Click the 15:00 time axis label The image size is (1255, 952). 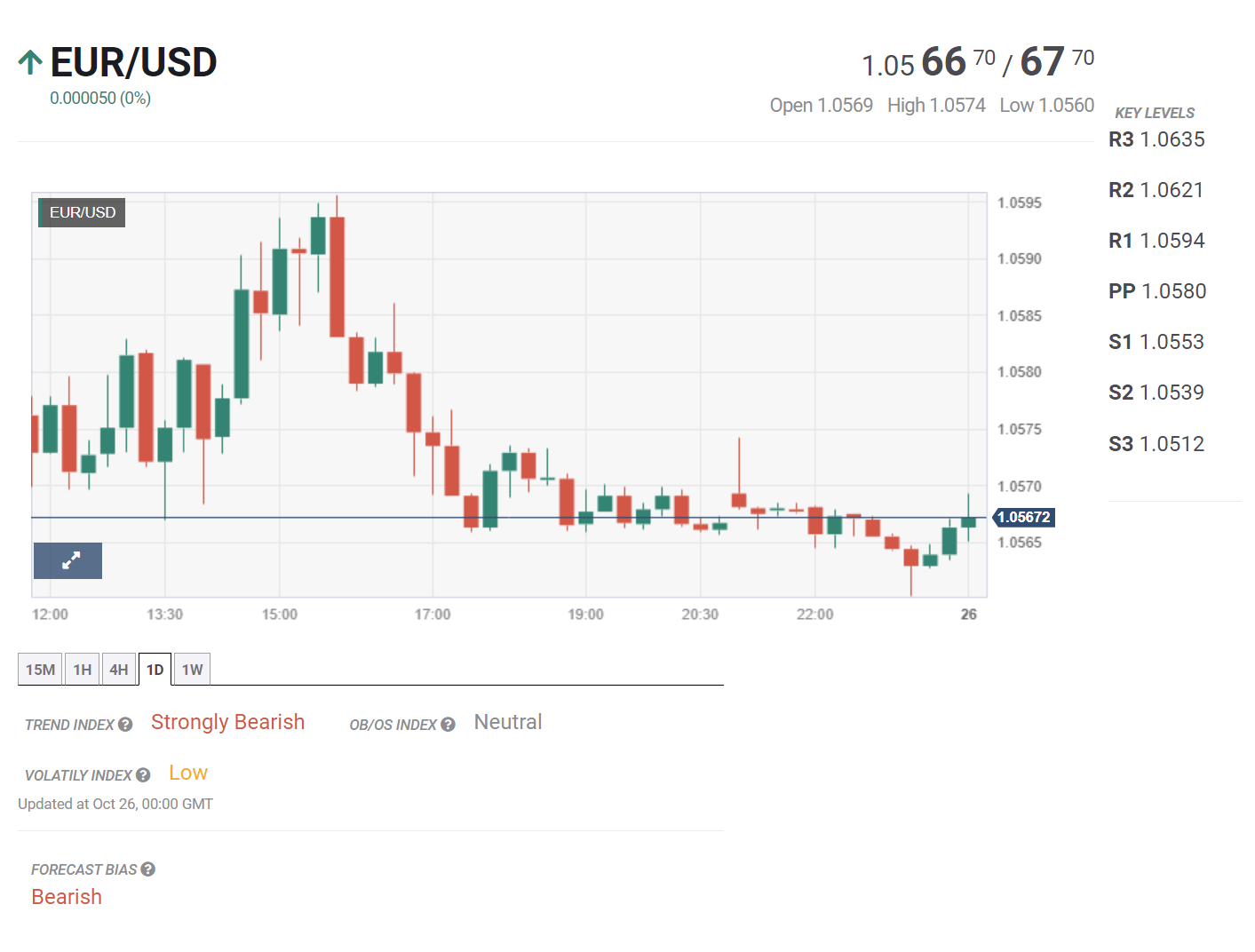(280, 615)
